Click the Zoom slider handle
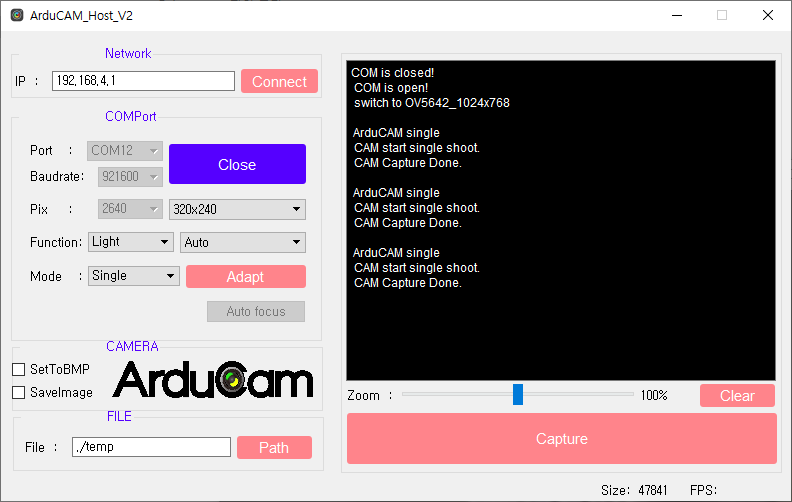 [x=518, y=394]
